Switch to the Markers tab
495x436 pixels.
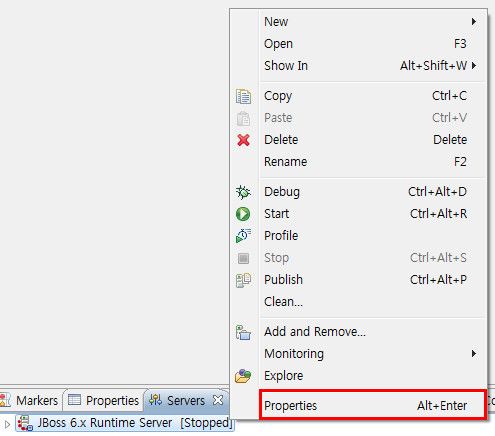pyautogui.click(x=30, y=400)
